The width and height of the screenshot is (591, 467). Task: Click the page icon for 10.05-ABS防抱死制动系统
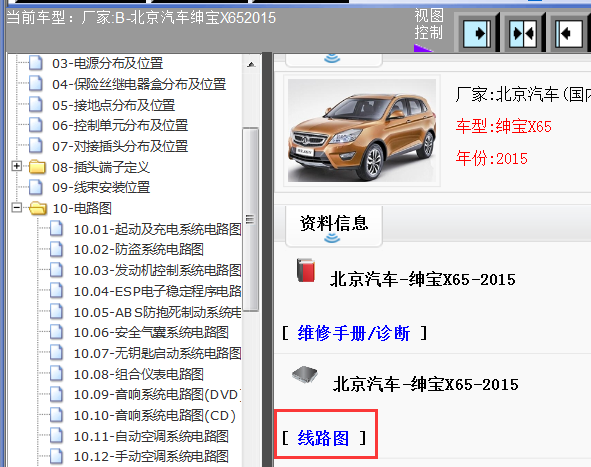[57, 312]
